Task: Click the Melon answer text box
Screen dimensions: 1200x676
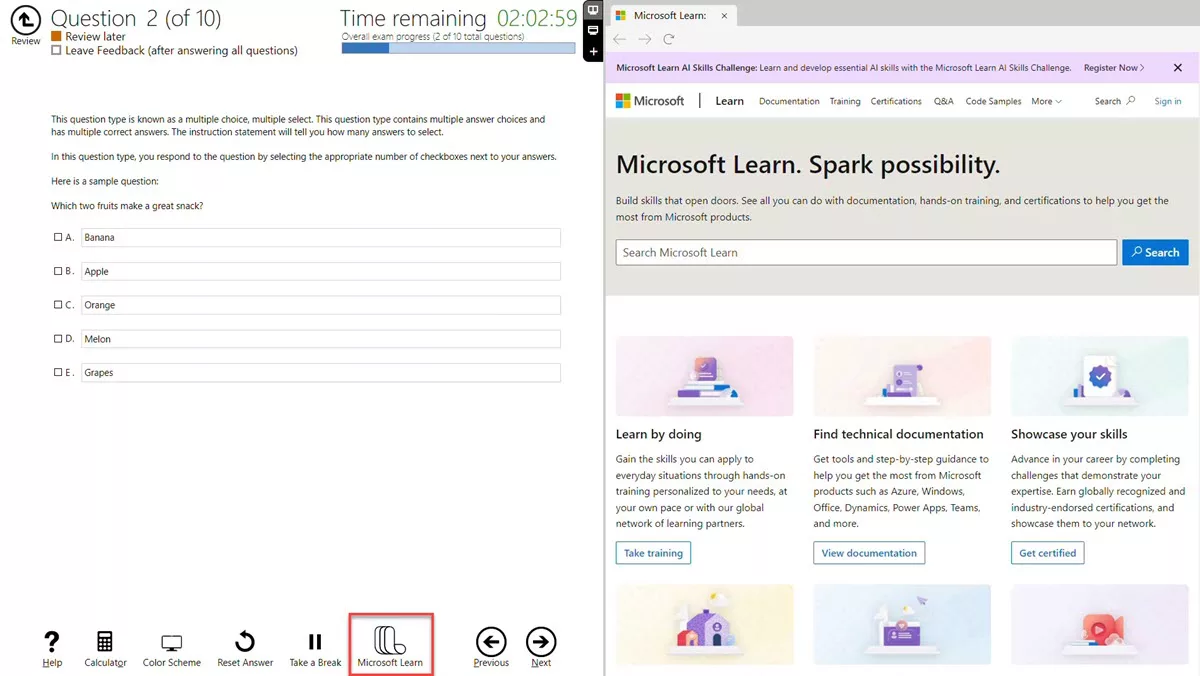Action: pos(321,339)
